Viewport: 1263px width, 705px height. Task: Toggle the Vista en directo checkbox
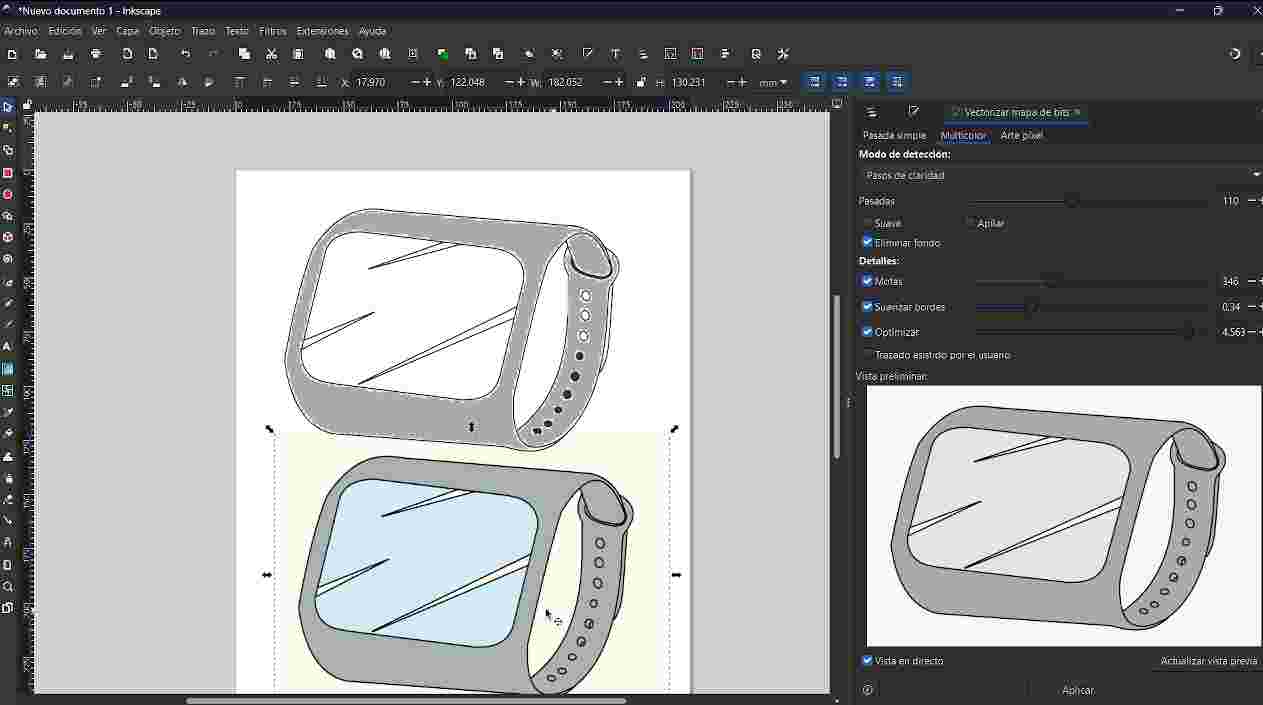pyautogui.click(x=867, y=661)
